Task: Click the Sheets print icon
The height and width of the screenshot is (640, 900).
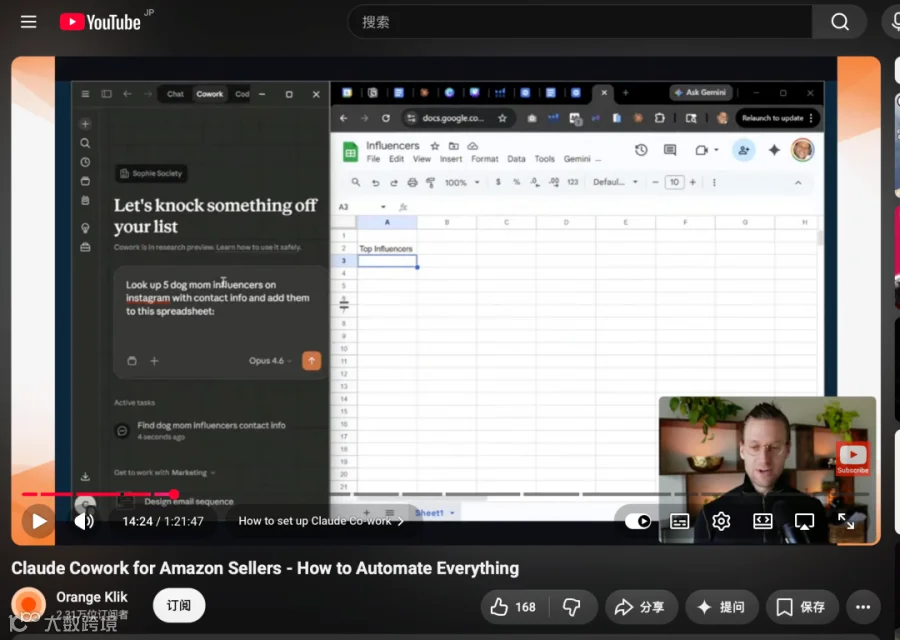Action: point(412,183)
